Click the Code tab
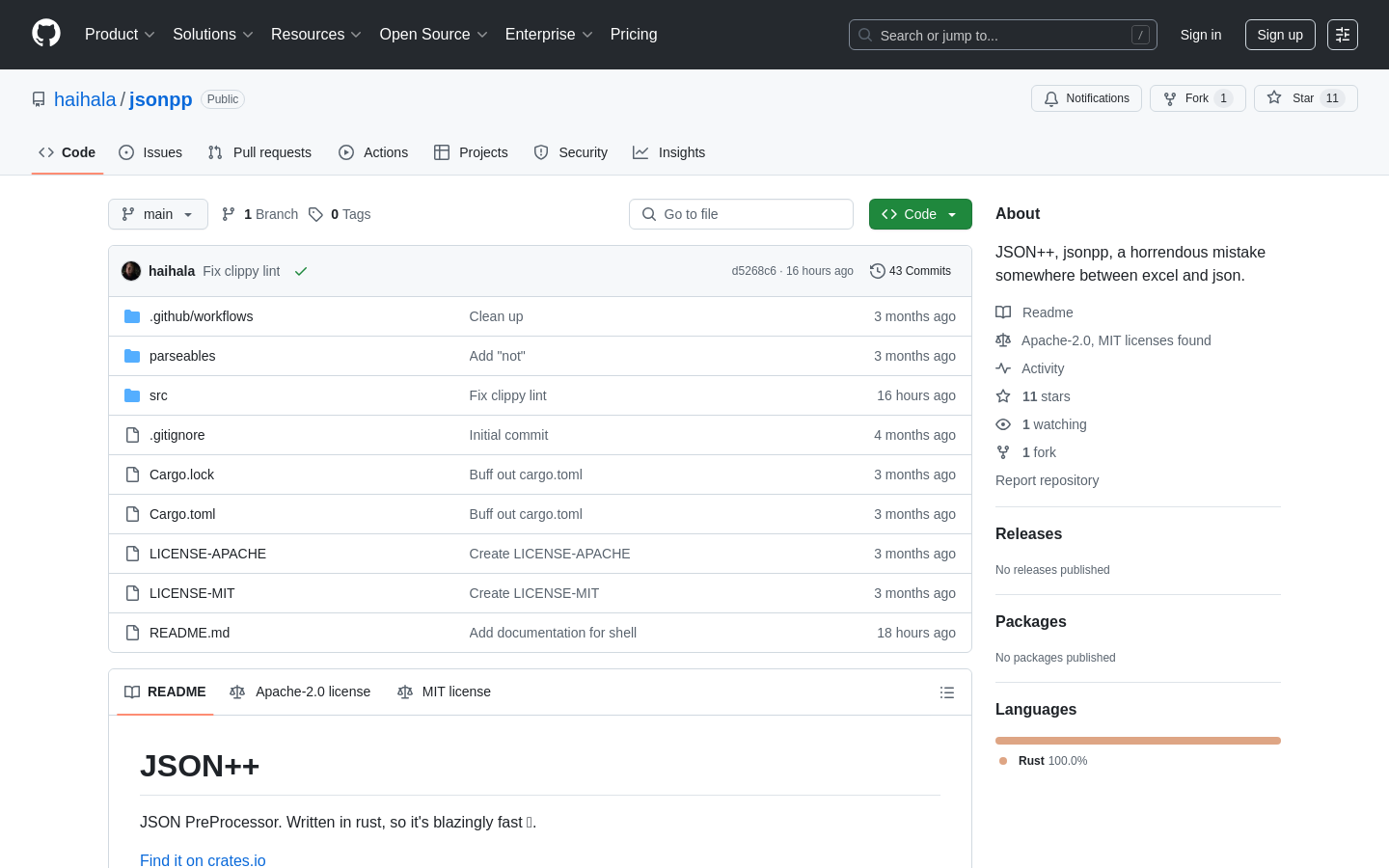 tap(68, 152)
